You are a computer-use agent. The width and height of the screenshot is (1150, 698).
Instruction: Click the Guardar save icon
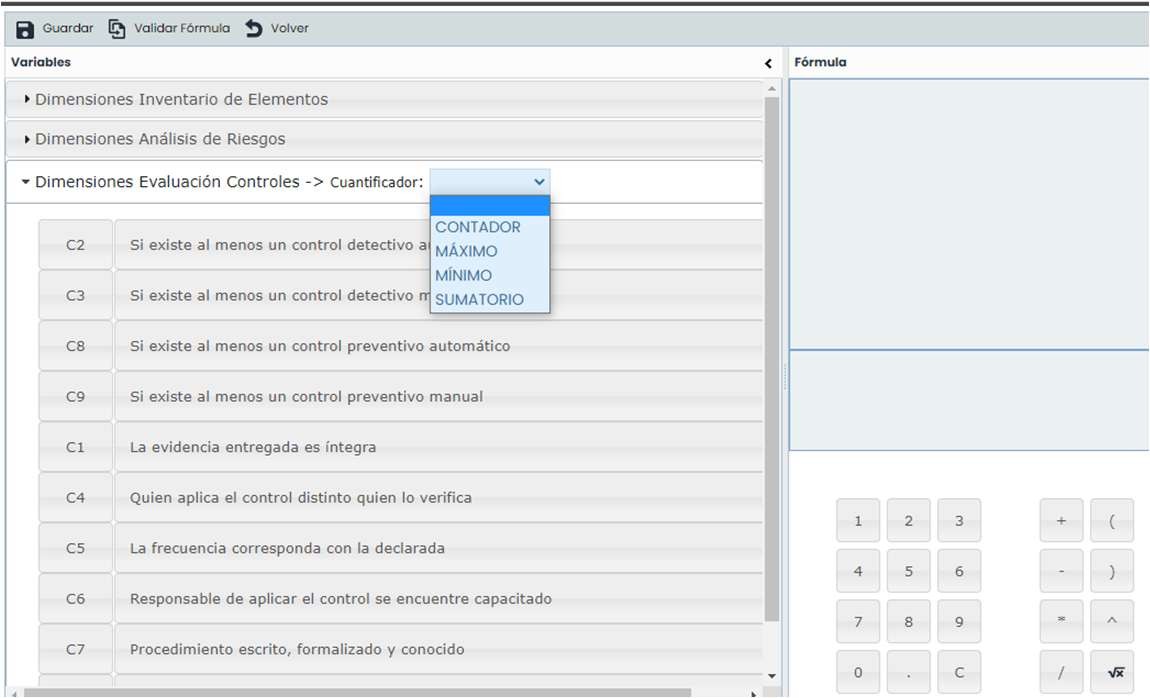pos(25,29)
